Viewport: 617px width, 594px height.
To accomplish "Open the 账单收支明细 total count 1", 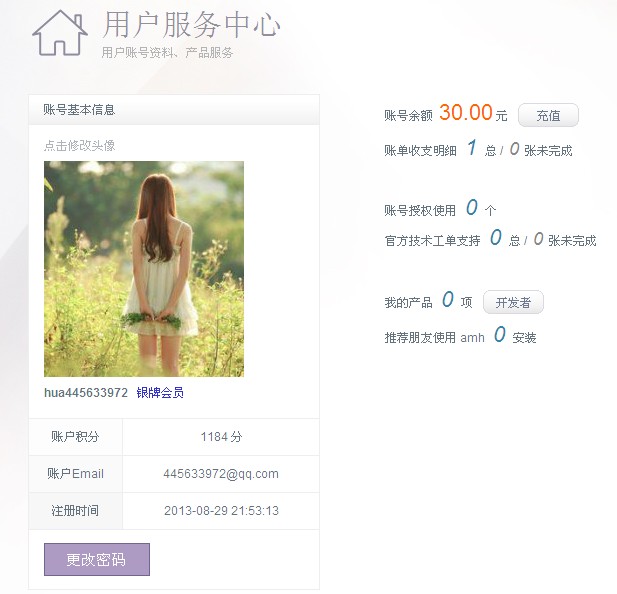I will [471, 149].
